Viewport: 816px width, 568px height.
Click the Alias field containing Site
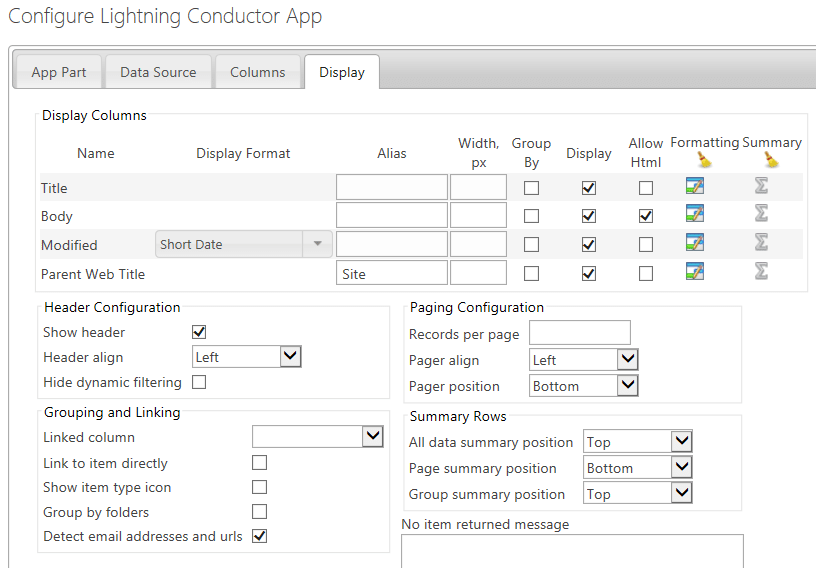392,273
